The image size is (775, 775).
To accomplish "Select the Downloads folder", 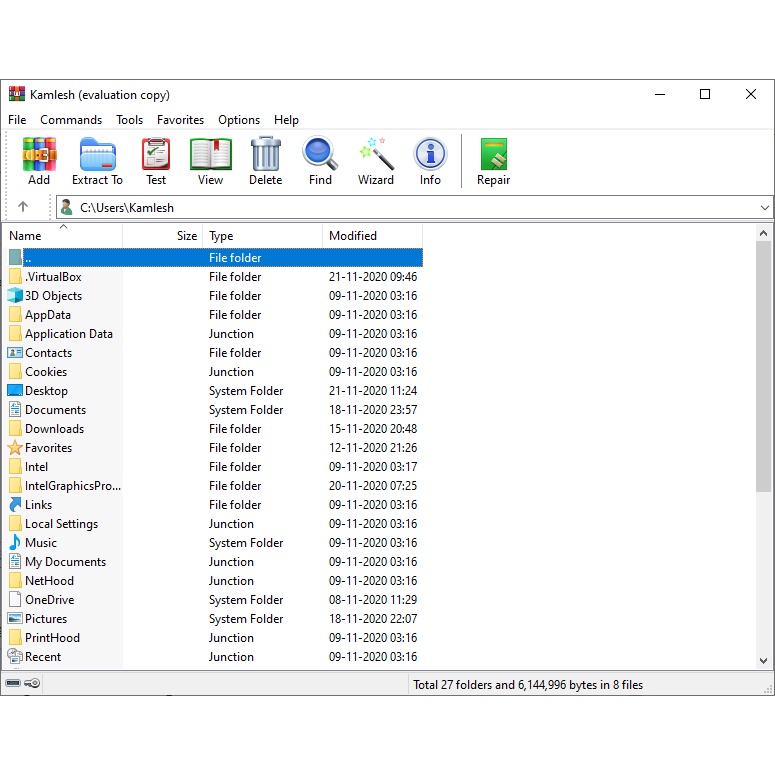I will tap(54, 429).
